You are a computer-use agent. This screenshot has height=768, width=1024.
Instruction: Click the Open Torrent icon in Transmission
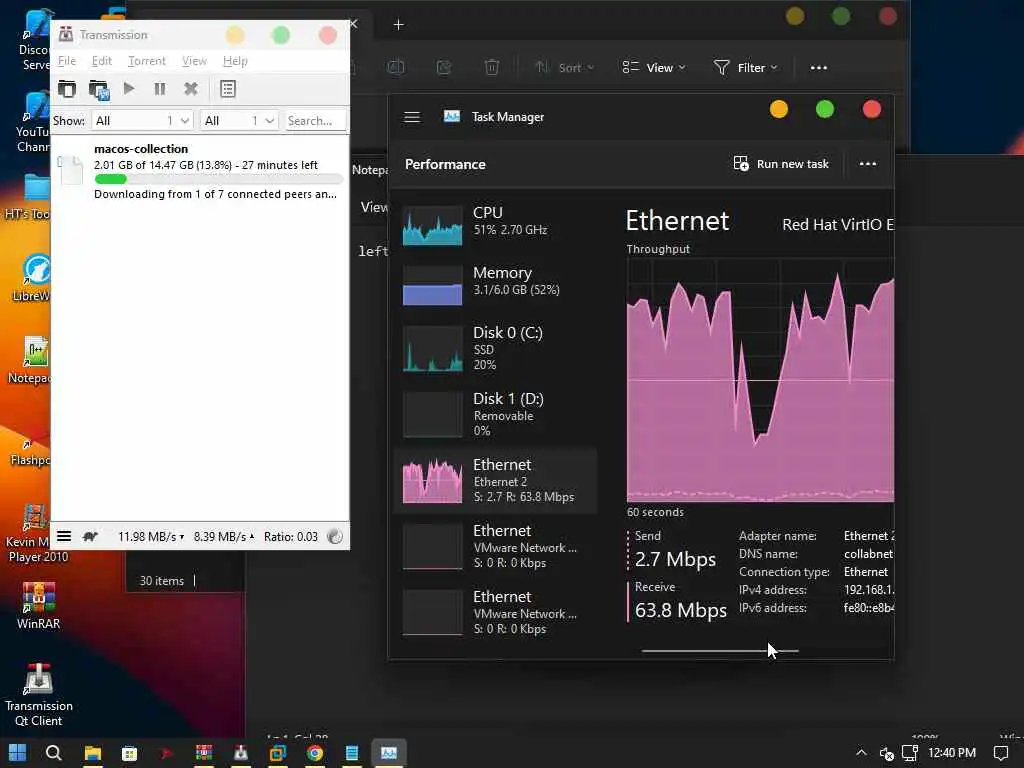click(x=67, y=89)
